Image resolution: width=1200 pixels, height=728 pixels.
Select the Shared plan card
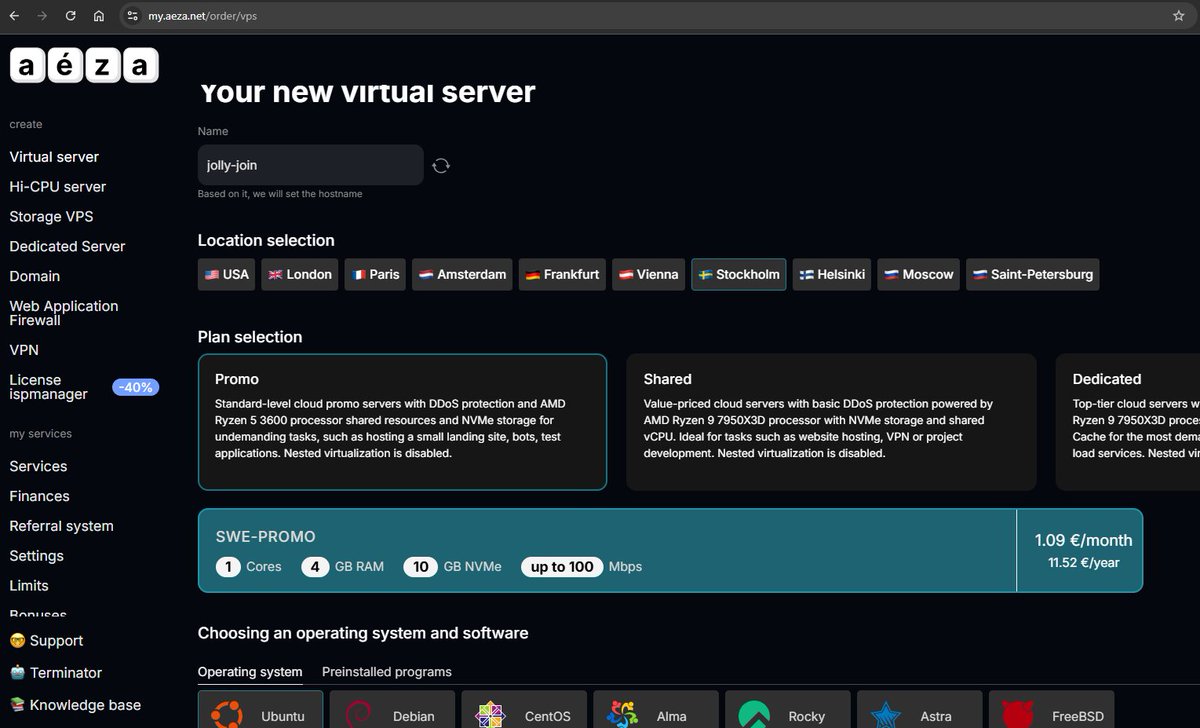(x=831, y=422)
